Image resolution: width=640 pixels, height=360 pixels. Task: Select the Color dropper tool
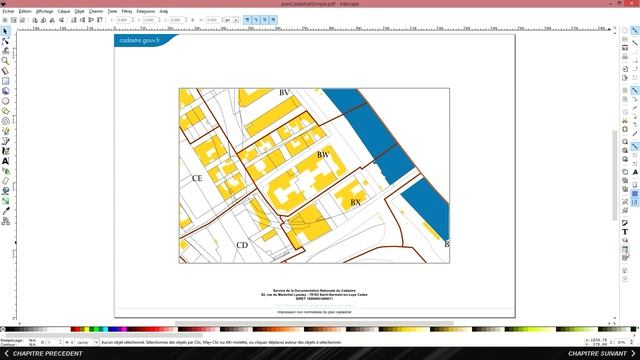point(5,211)
